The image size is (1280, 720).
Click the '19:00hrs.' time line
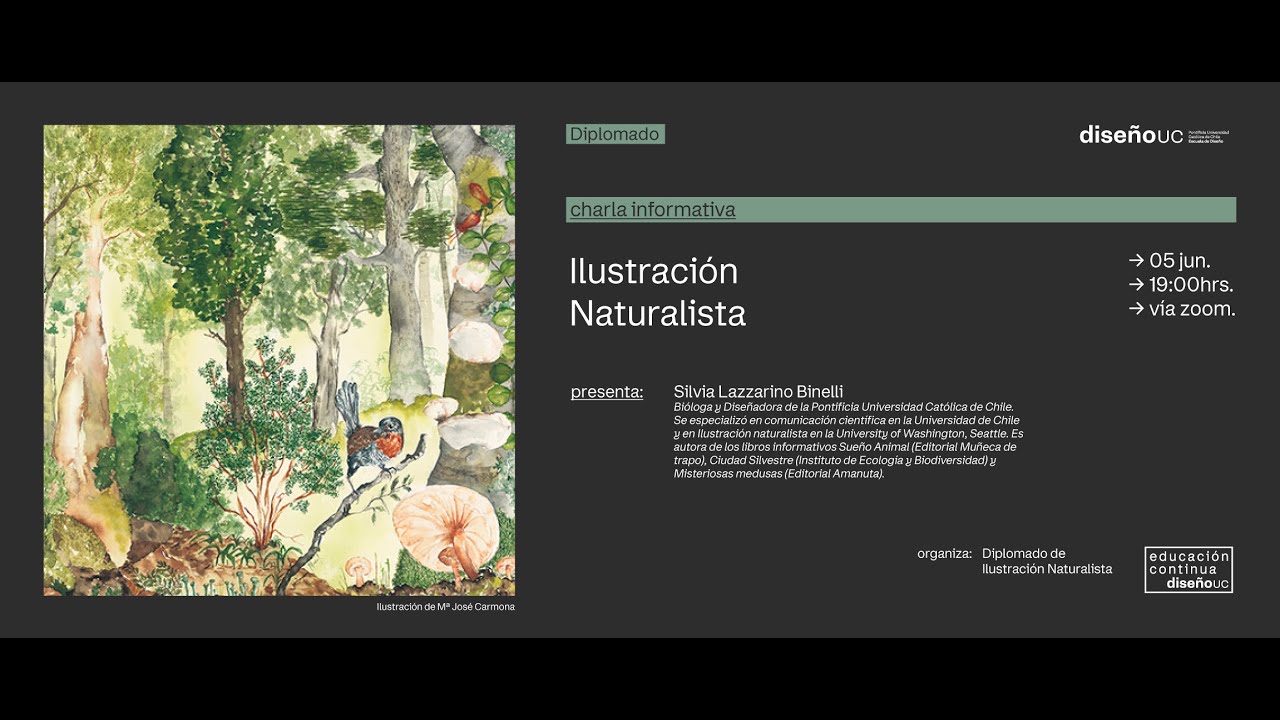[1181, 285]
